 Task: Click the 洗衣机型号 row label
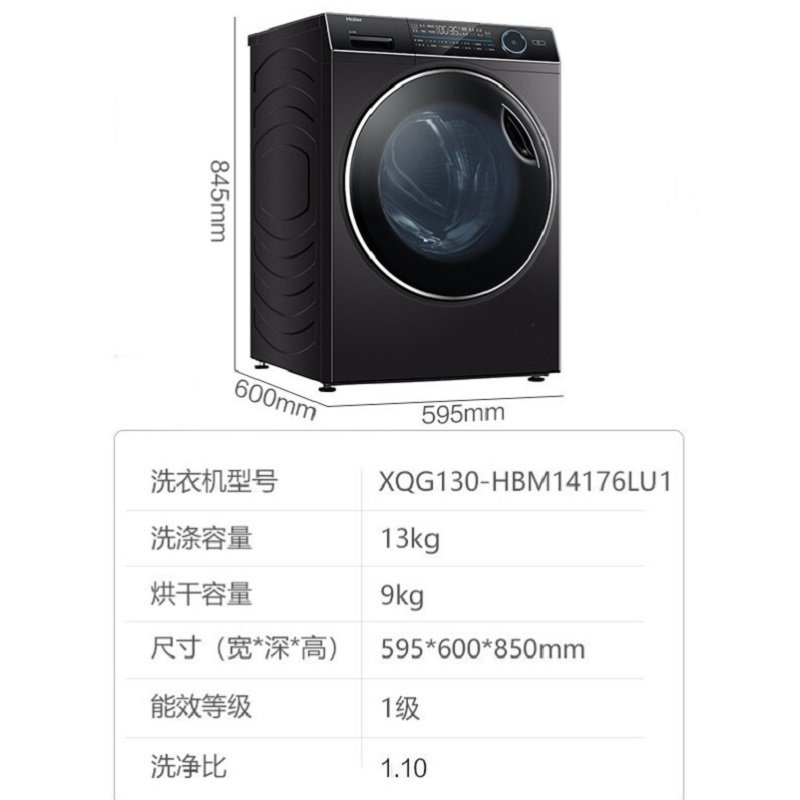coord(214,481)
